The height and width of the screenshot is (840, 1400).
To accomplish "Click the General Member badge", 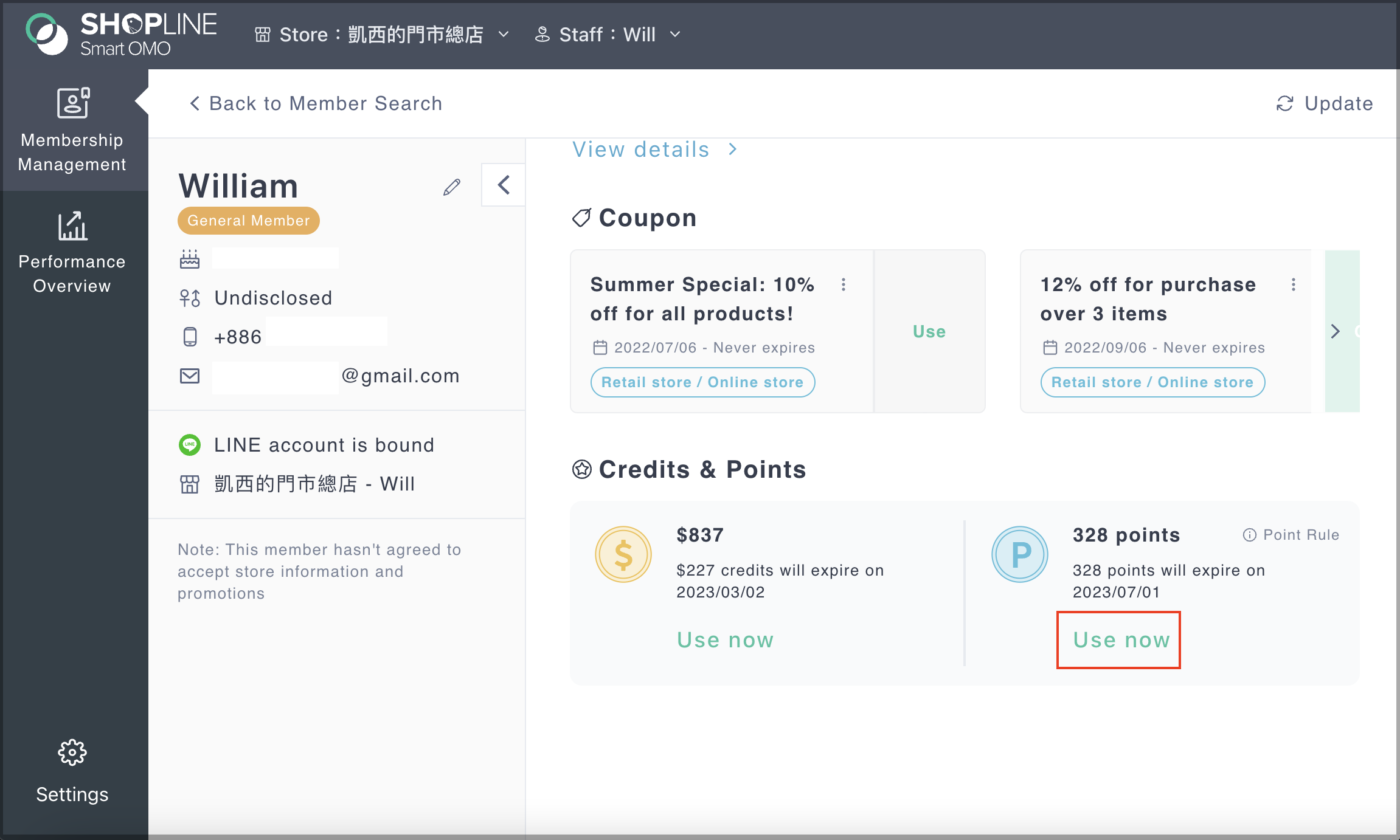I will 249,221.
